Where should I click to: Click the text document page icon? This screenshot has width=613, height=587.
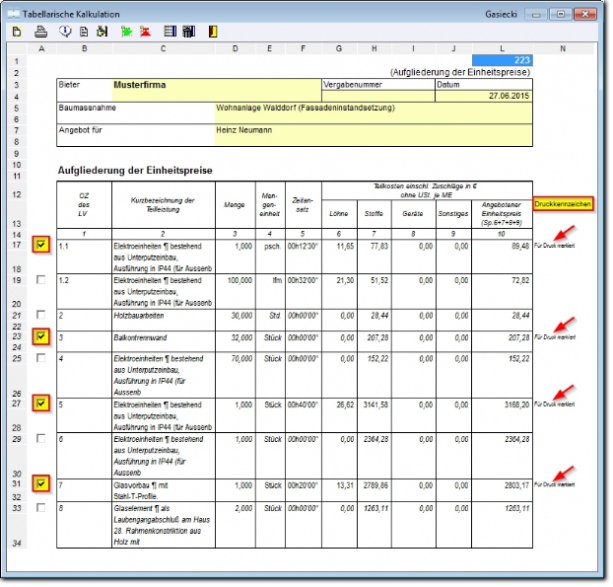[x=84, y=32]
